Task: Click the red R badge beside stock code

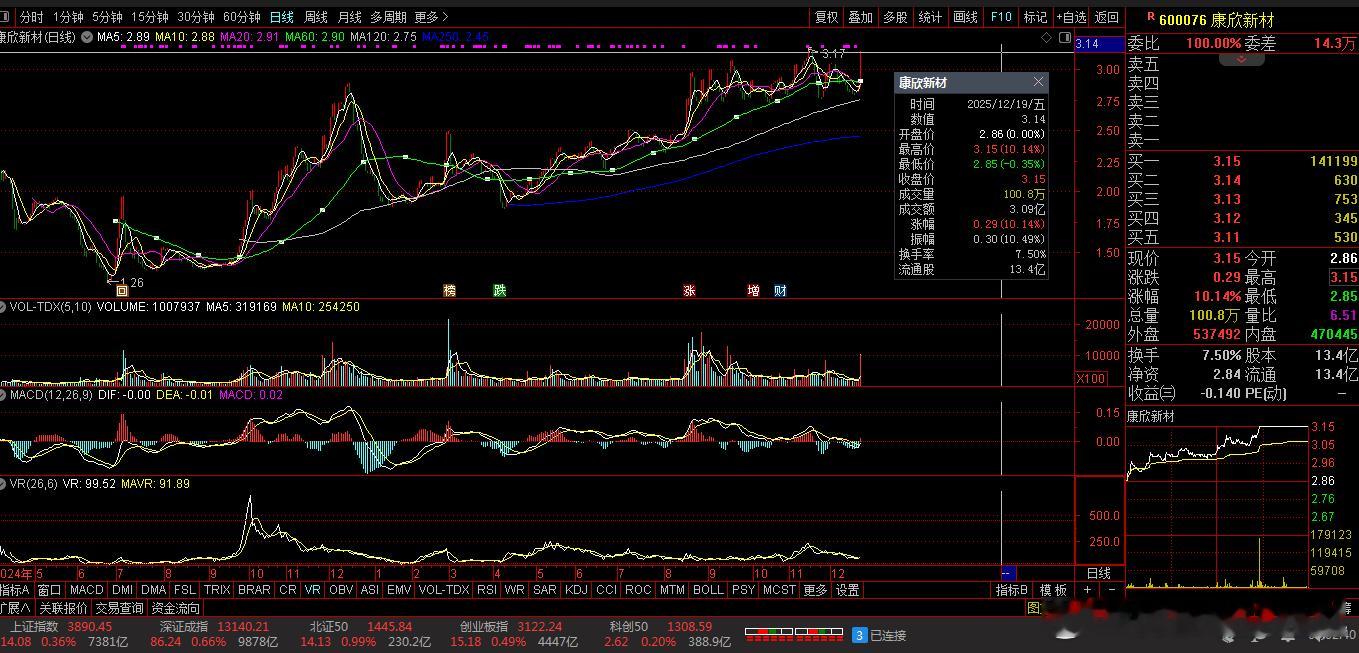Action: pyautogui.click(x=1150, y=17)
